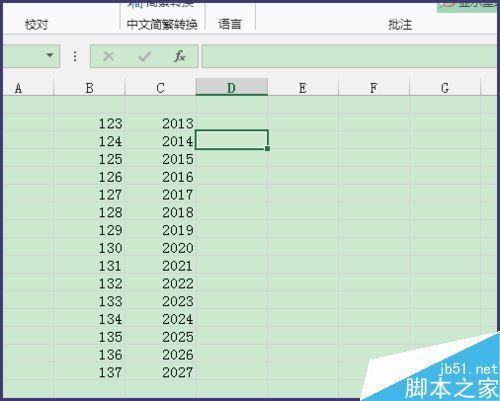Click inside the formula bar input field
The height and width of the screenshot is (401, 500).
click(x=350, y=56)
